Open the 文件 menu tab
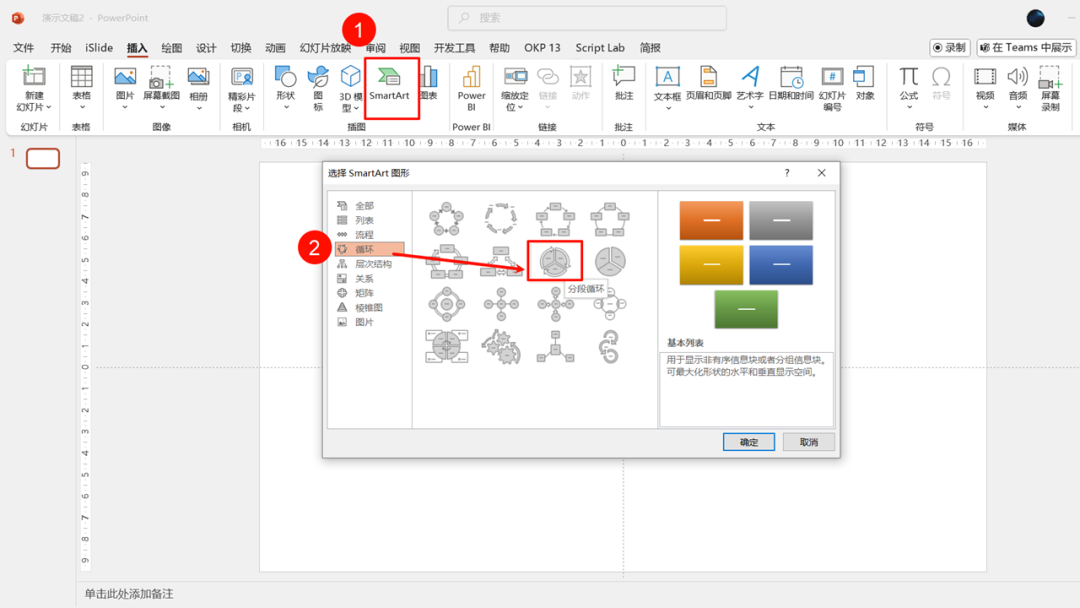The width and height of the screenshot is (1080, 608). [23, 48]
